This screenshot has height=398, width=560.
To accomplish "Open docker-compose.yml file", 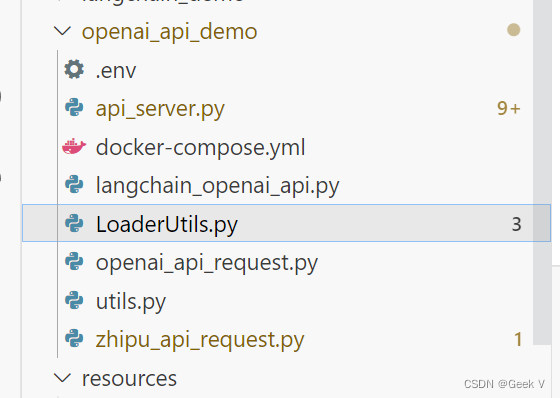I will 200,147.
